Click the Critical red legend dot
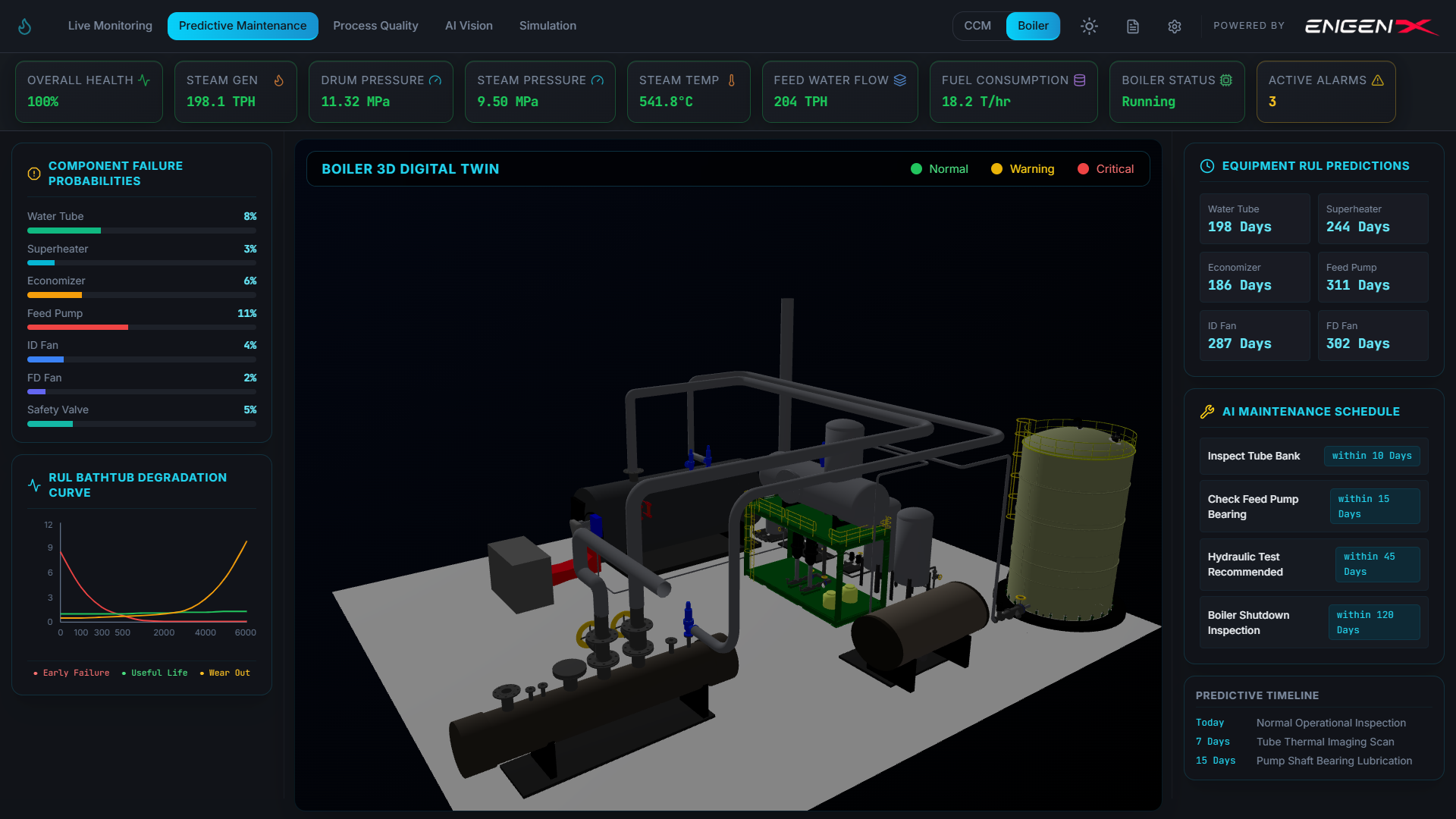Screen dimensions: 1456x819 pyautogui.click(x=1083, y=169)
